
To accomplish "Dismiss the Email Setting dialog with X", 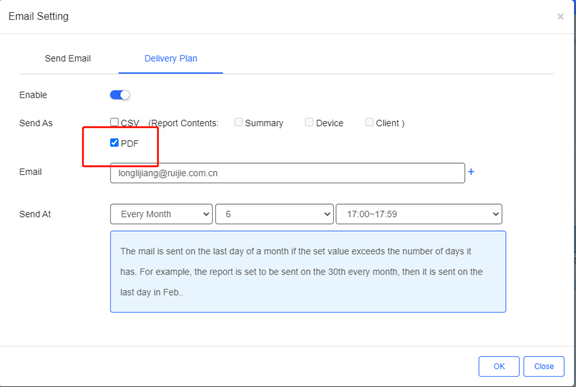I will click(x=560, y=17).
